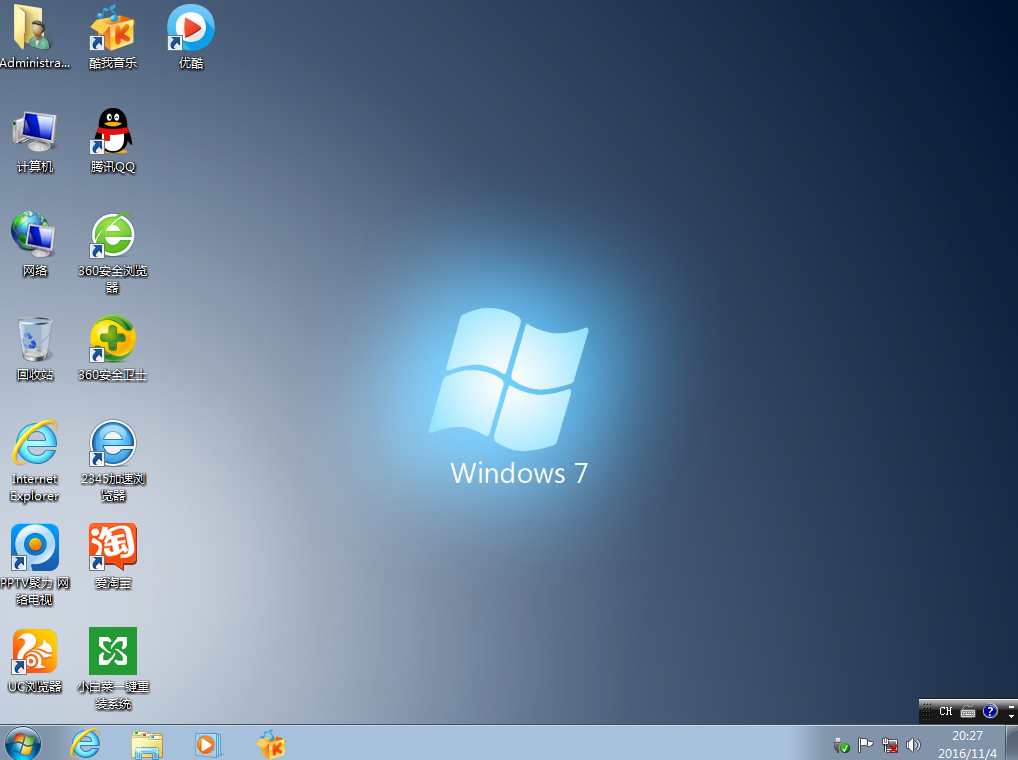Launch 360安全卫士 desktop shortcut

[x=112, y=349]
